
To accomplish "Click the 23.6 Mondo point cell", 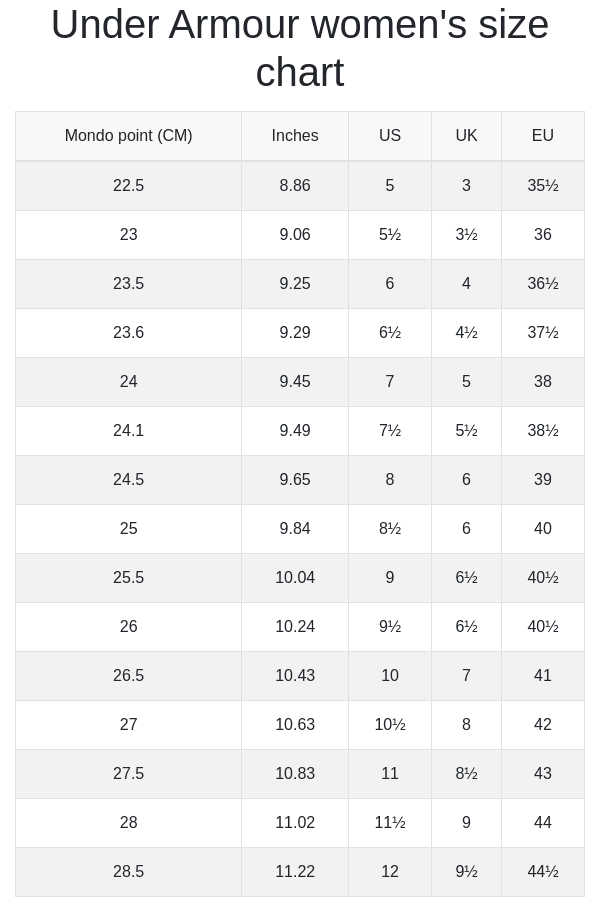I will coord(128,333).
